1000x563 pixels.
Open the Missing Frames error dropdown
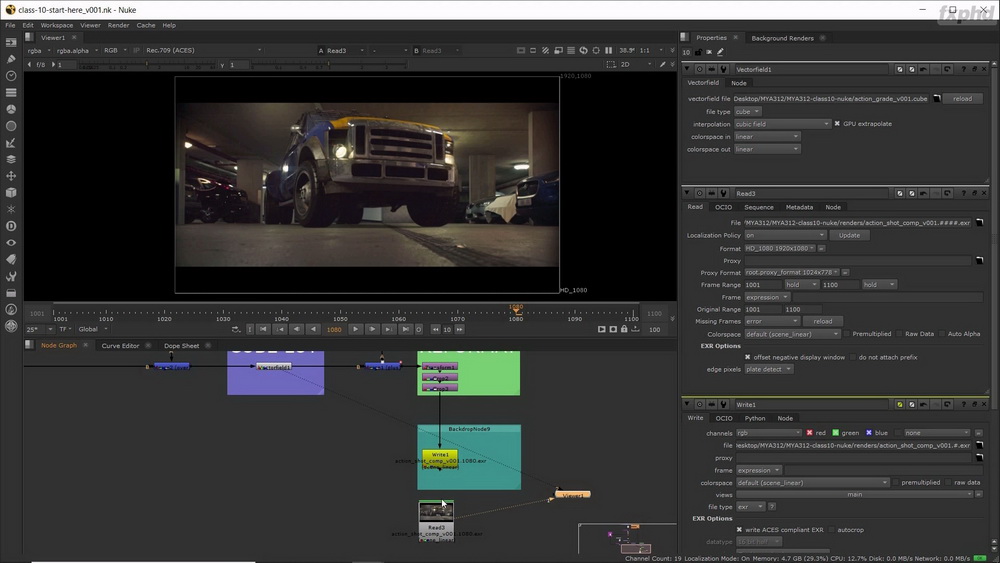pos(772,321)
